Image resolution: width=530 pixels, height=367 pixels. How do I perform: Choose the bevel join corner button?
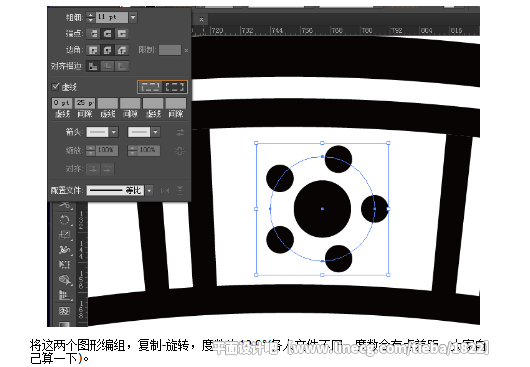pos(122,50)
